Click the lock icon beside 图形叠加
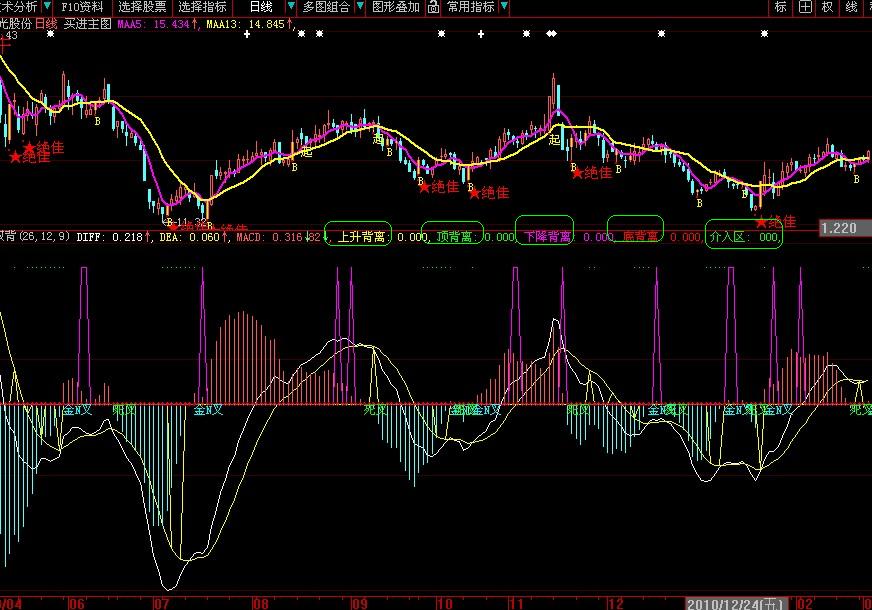This screenshot has height=610, width=872. 432,7
